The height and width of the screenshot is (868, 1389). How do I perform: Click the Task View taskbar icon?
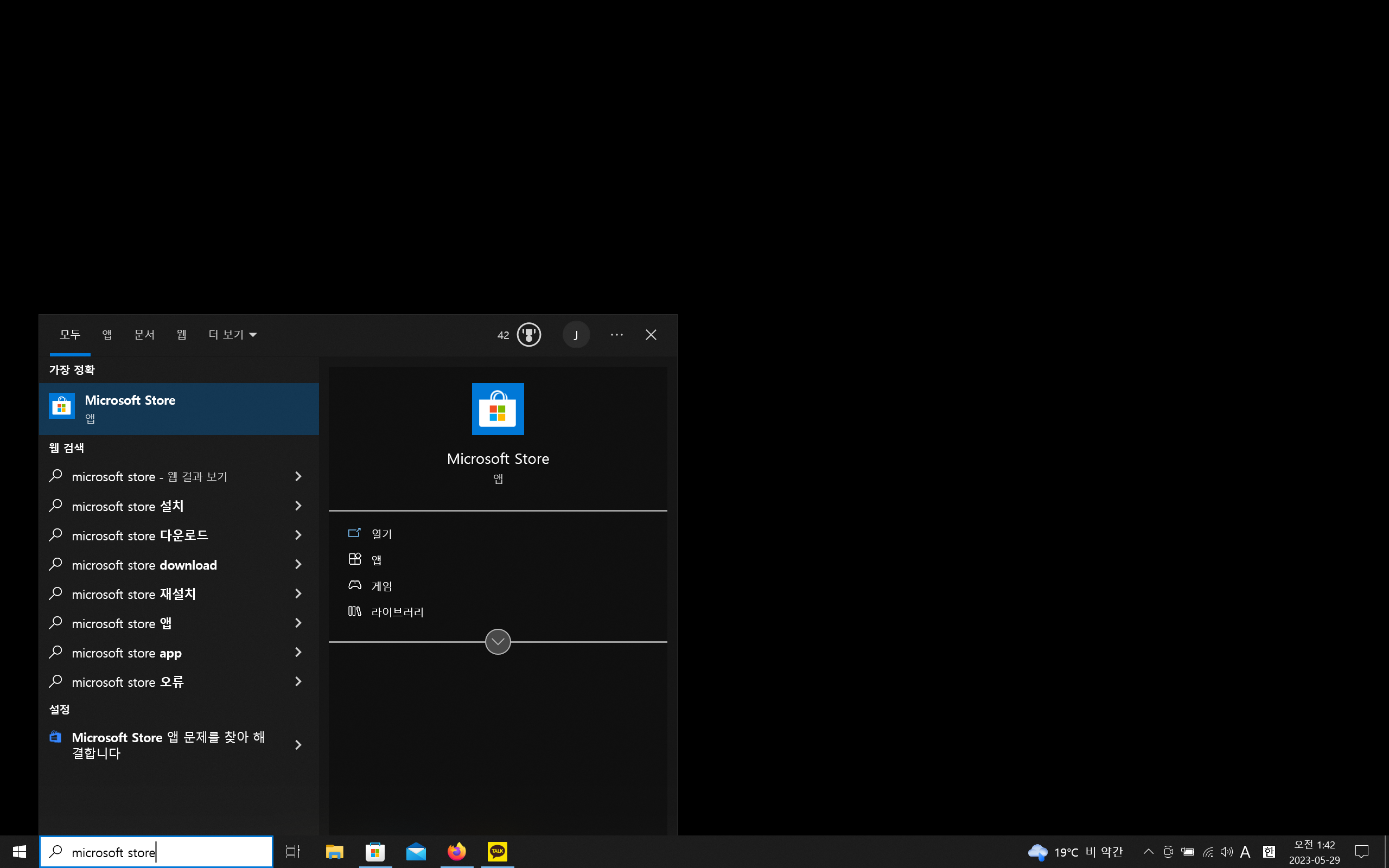point(293,851)
